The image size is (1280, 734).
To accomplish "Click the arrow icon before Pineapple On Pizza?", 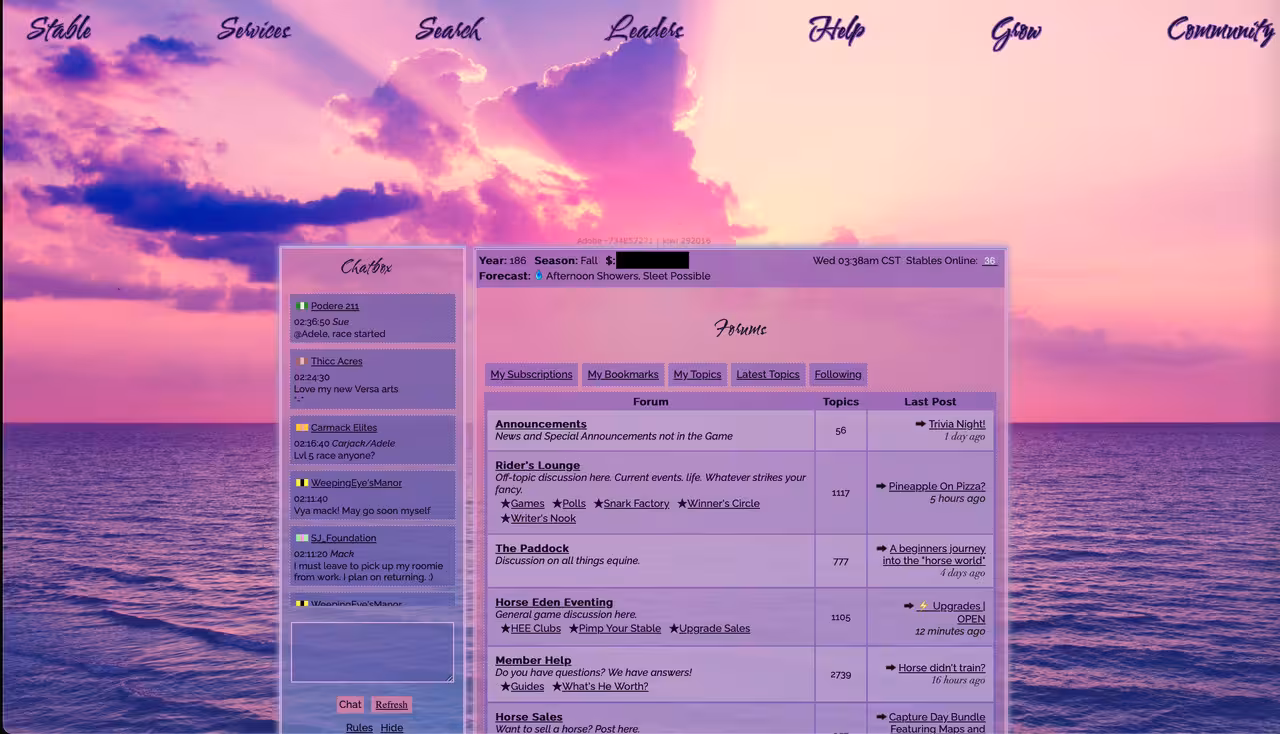I will 881,486.
